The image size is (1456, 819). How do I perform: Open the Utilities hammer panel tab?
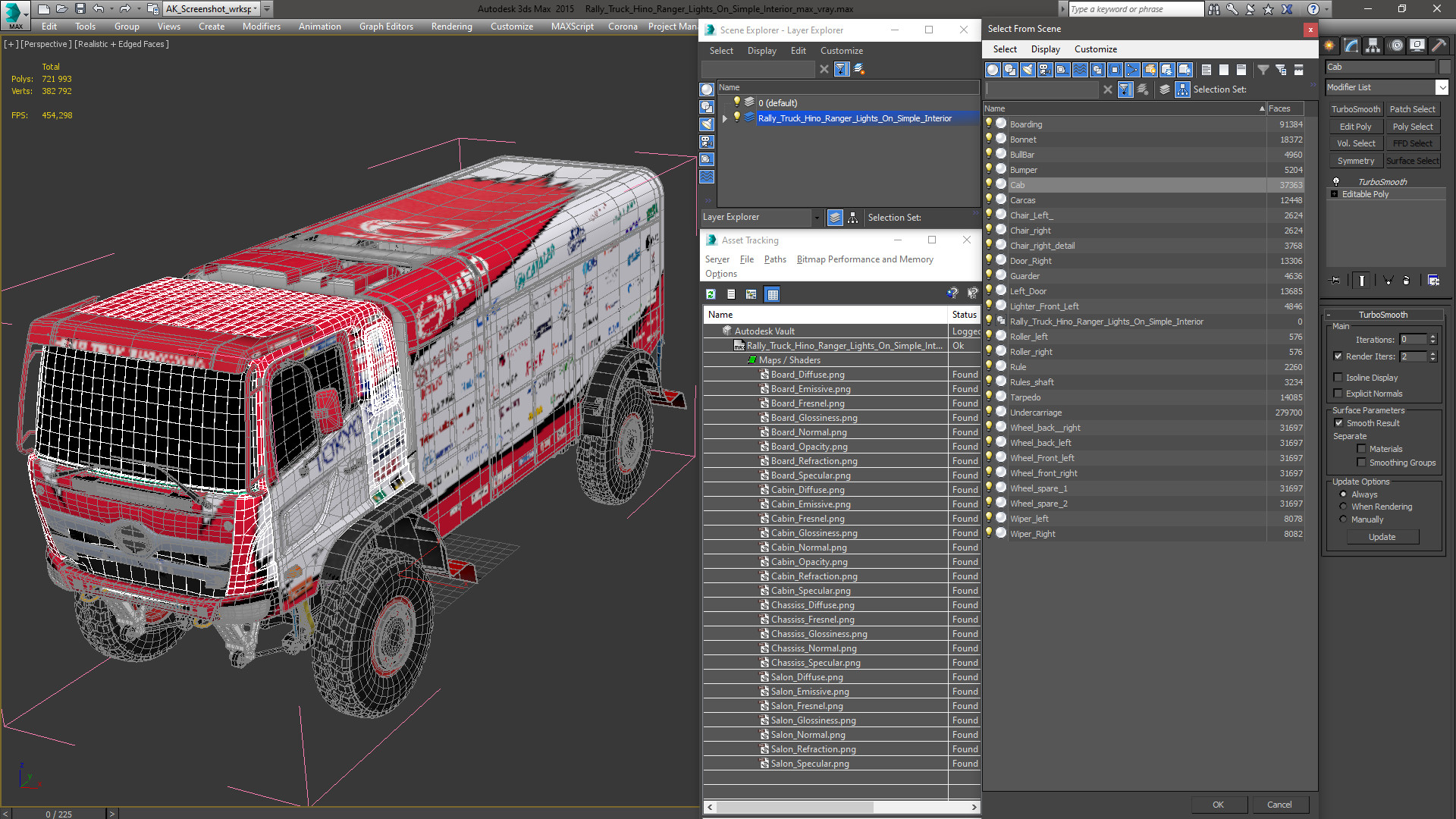tap(1438, 45)
